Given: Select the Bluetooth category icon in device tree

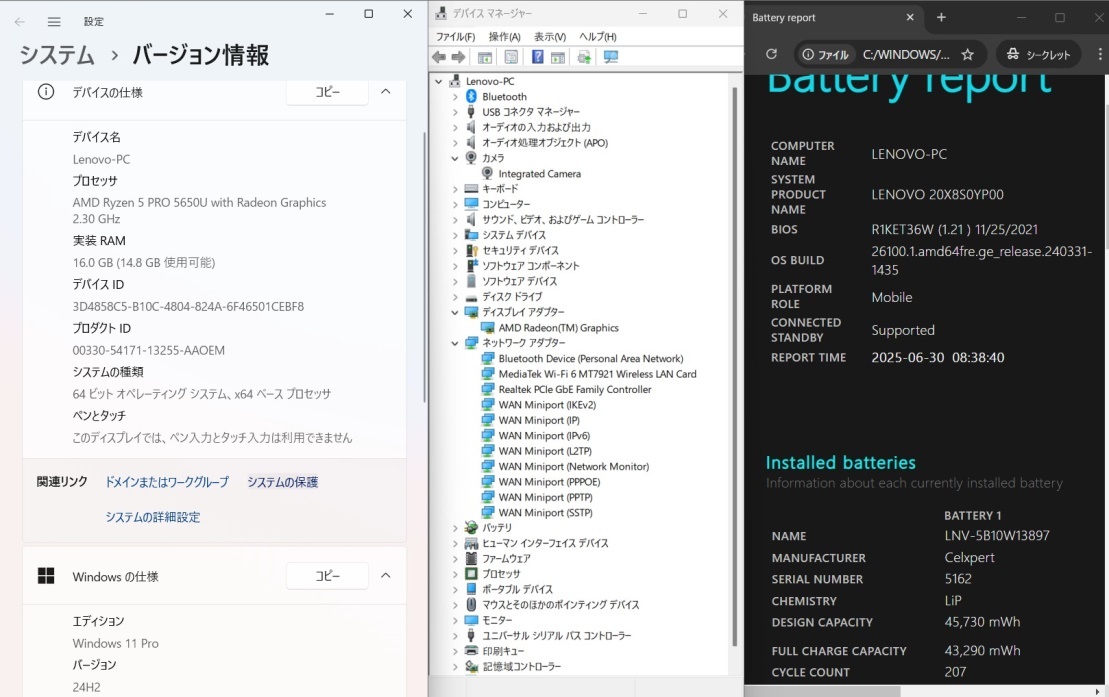Looking at the screenshot, I should [471, 96].
